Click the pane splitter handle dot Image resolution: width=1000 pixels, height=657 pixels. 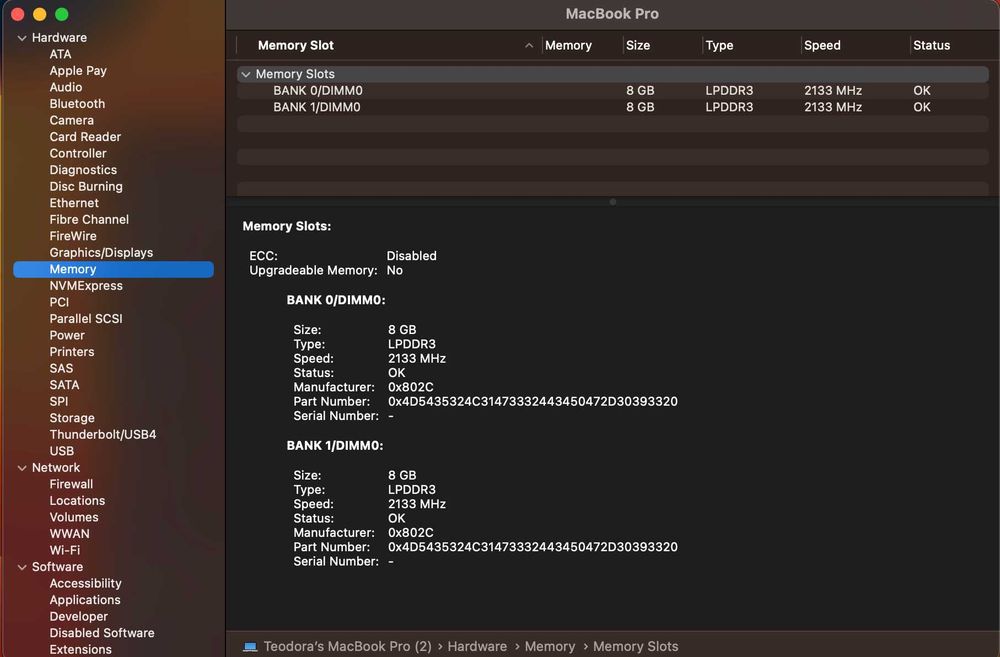[x=613, y=202]
